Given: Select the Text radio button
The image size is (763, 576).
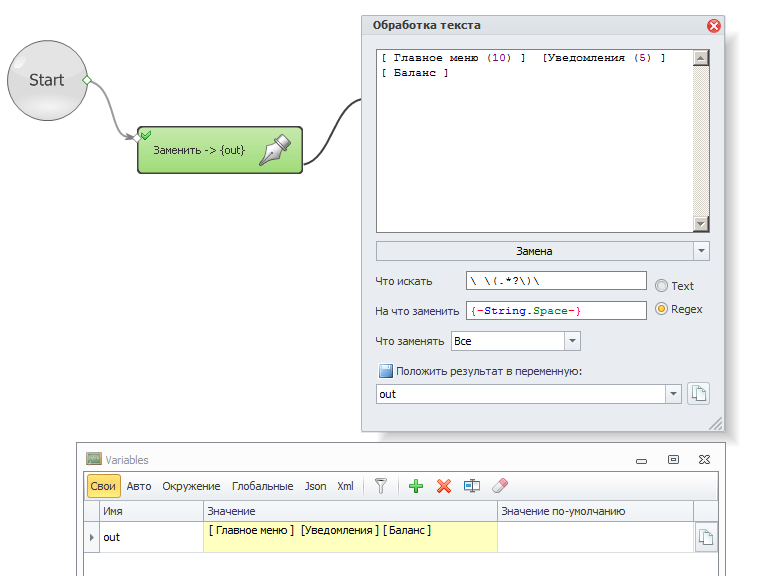Looking at the screenshot, I should (661, 285).
